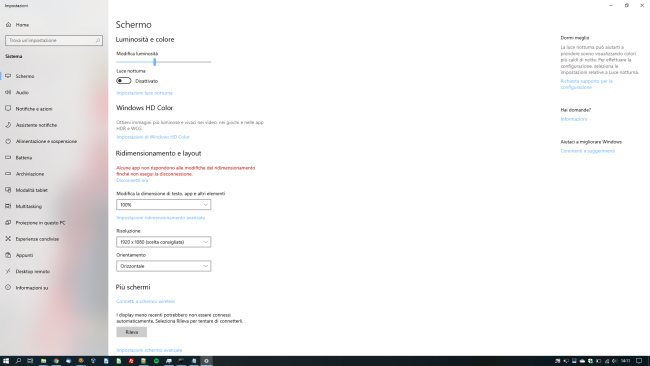
Task: Open Task View on the taskbar
Action: 30,361
